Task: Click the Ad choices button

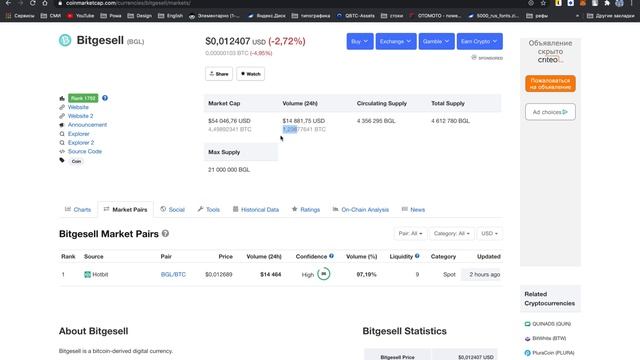Action: 550,112
